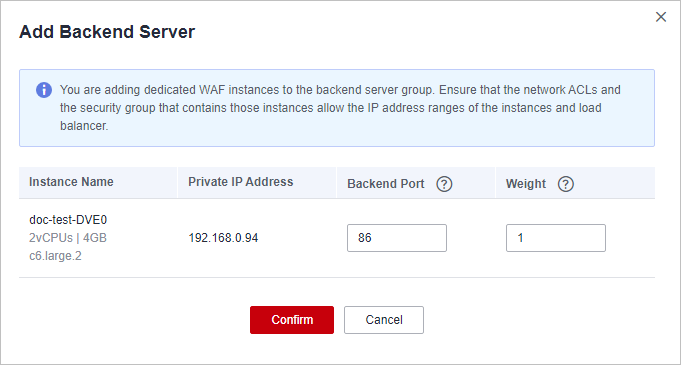Click the Backend Port column header label

(x=386, y=184)
